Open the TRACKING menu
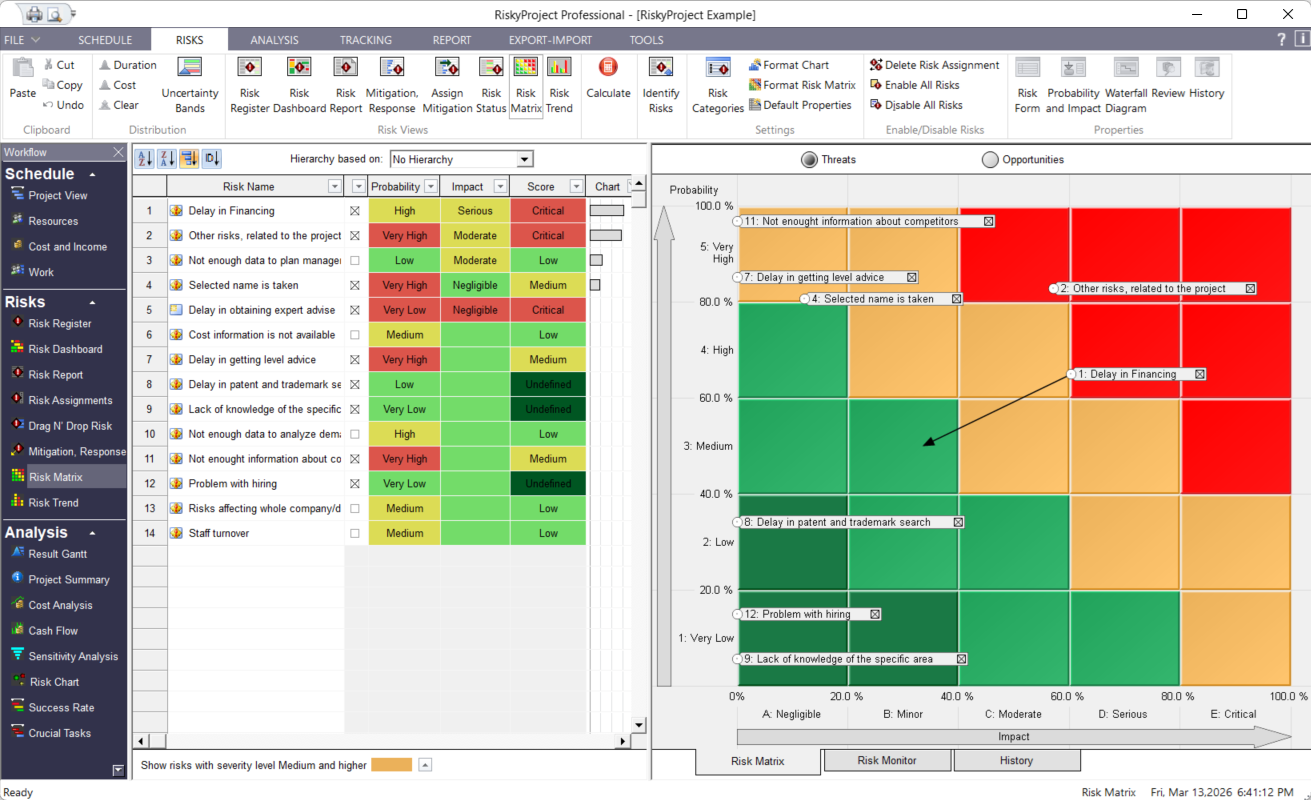 365,40
